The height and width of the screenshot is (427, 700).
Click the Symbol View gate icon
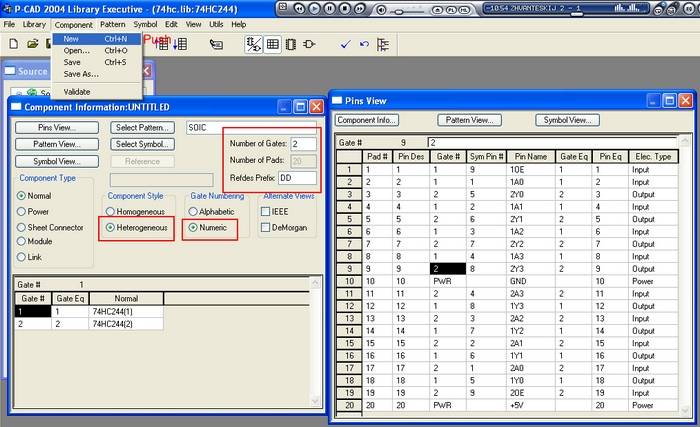(309, 44)
